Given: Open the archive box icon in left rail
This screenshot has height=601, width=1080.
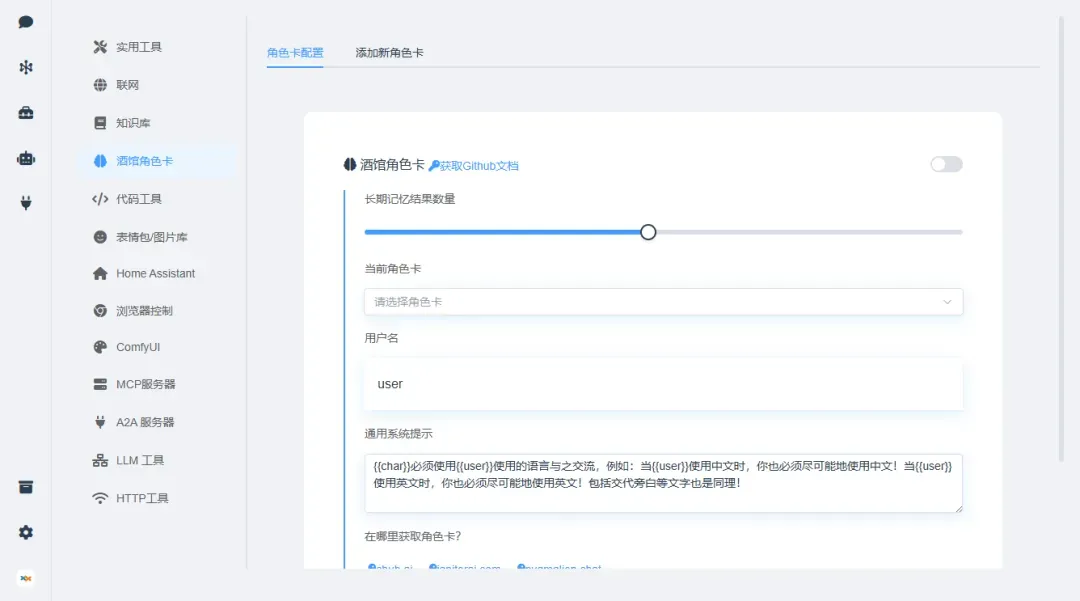Looking at the screenshot, I should [26, 487].
